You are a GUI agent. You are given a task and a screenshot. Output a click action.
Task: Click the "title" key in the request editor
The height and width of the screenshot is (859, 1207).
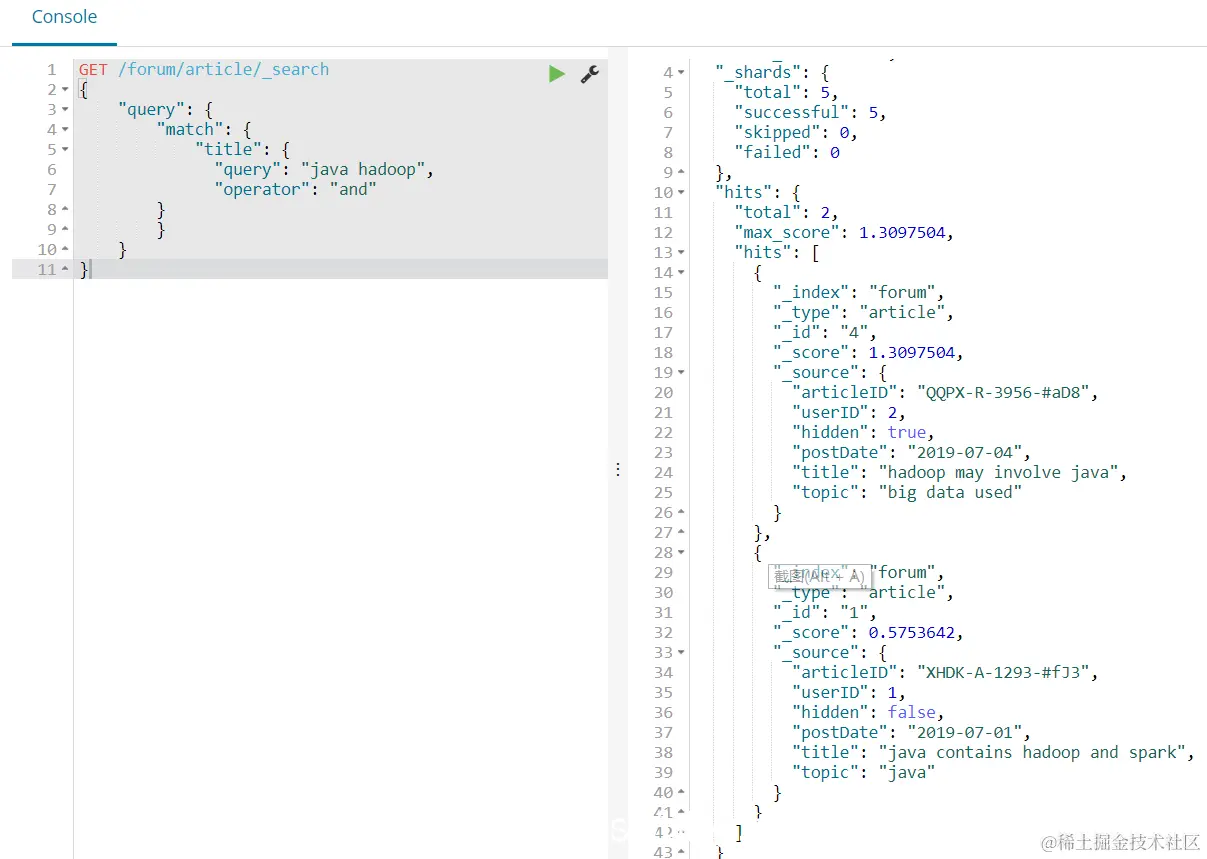228,150
